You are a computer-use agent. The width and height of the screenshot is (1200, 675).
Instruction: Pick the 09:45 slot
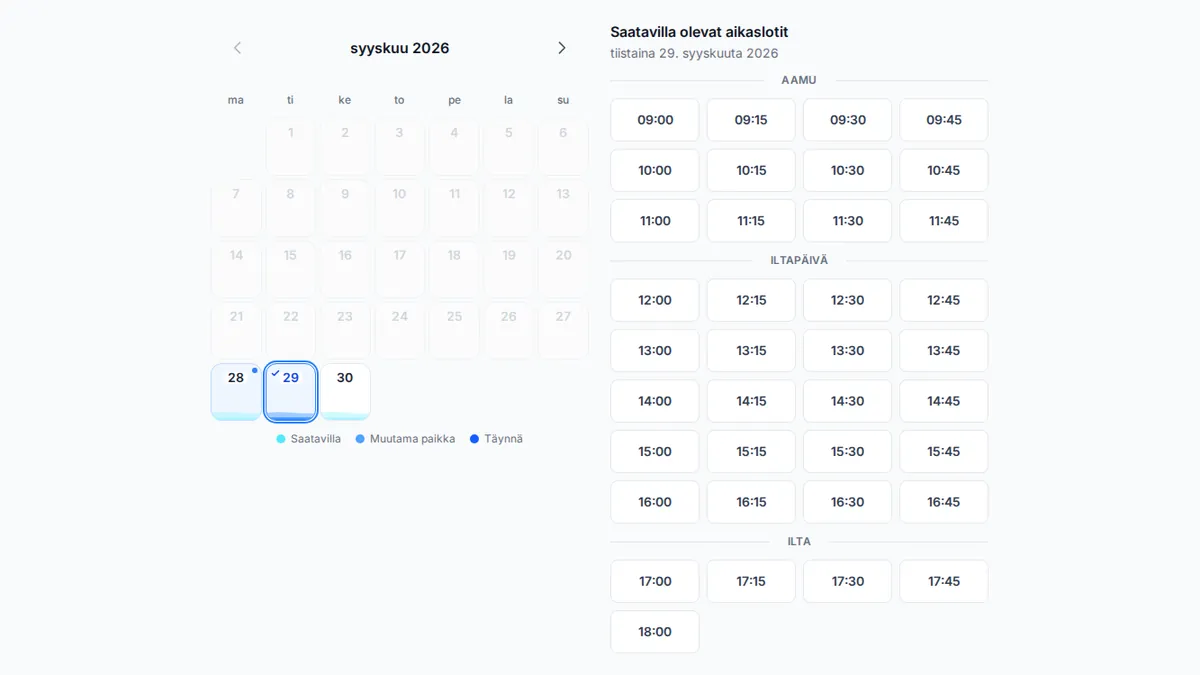pyautogui.click(x=944, y=120)
